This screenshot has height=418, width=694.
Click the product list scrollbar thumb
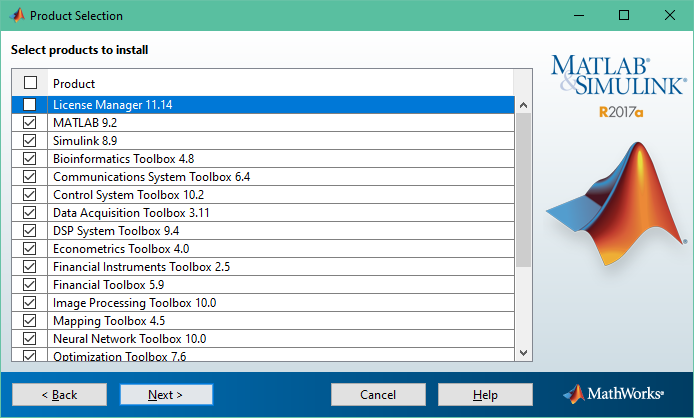[524, 190]
